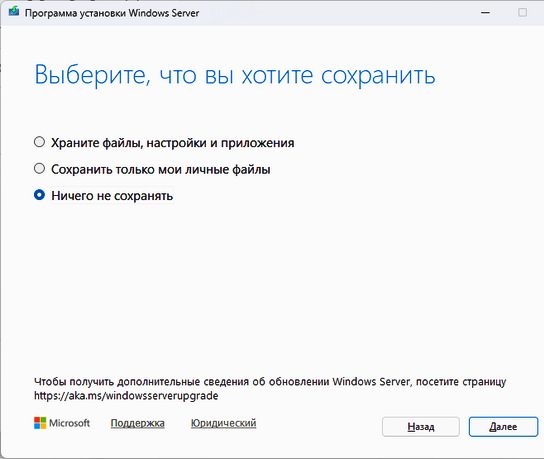This screenshot has width=544, height=459.
Task: Click the window title 'Программа установки Windows Server'
Action: (x=112, y=13)
